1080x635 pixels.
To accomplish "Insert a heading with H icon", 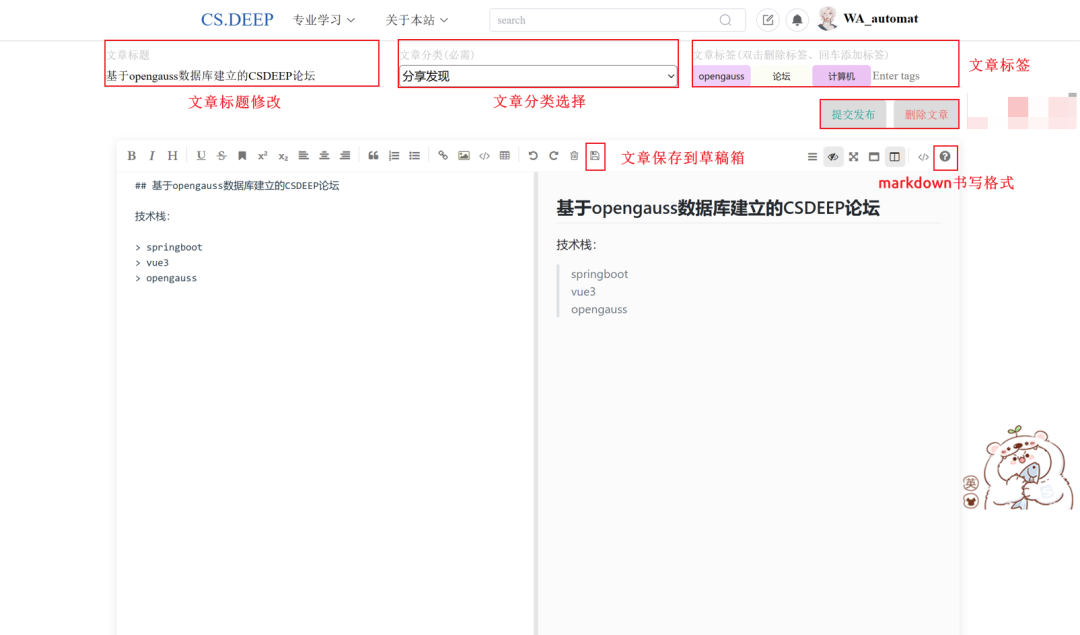I will coord(172,156).
